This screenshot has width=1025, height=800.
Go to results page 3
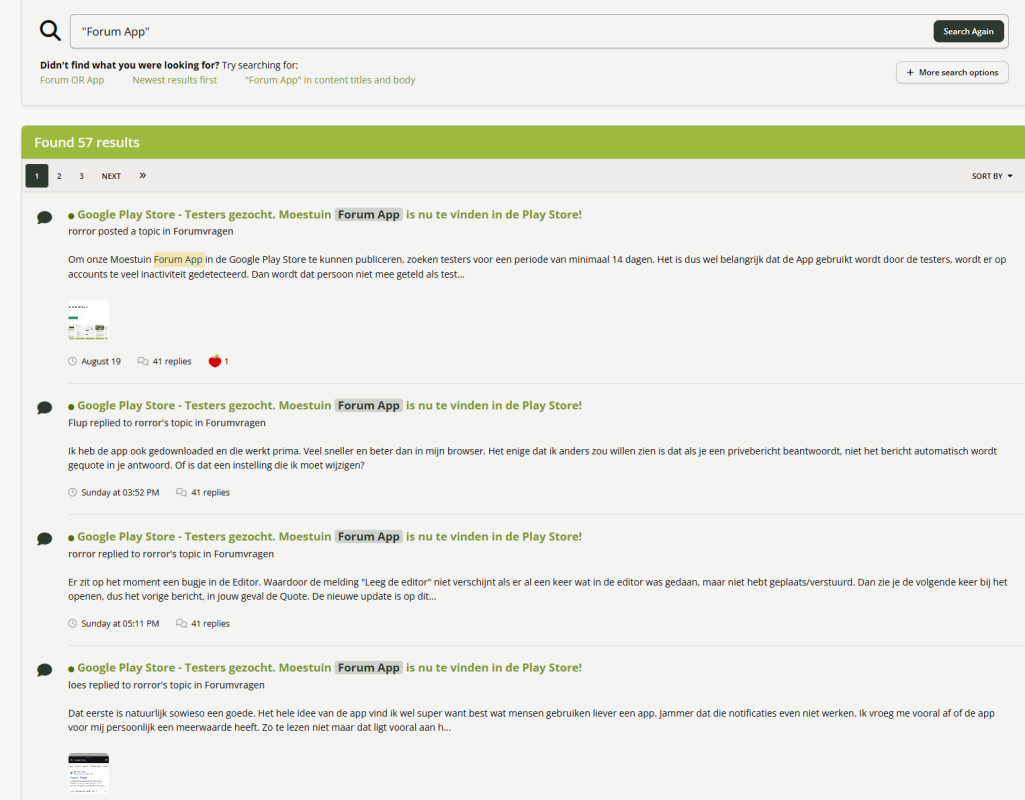[x=82, y=176]
